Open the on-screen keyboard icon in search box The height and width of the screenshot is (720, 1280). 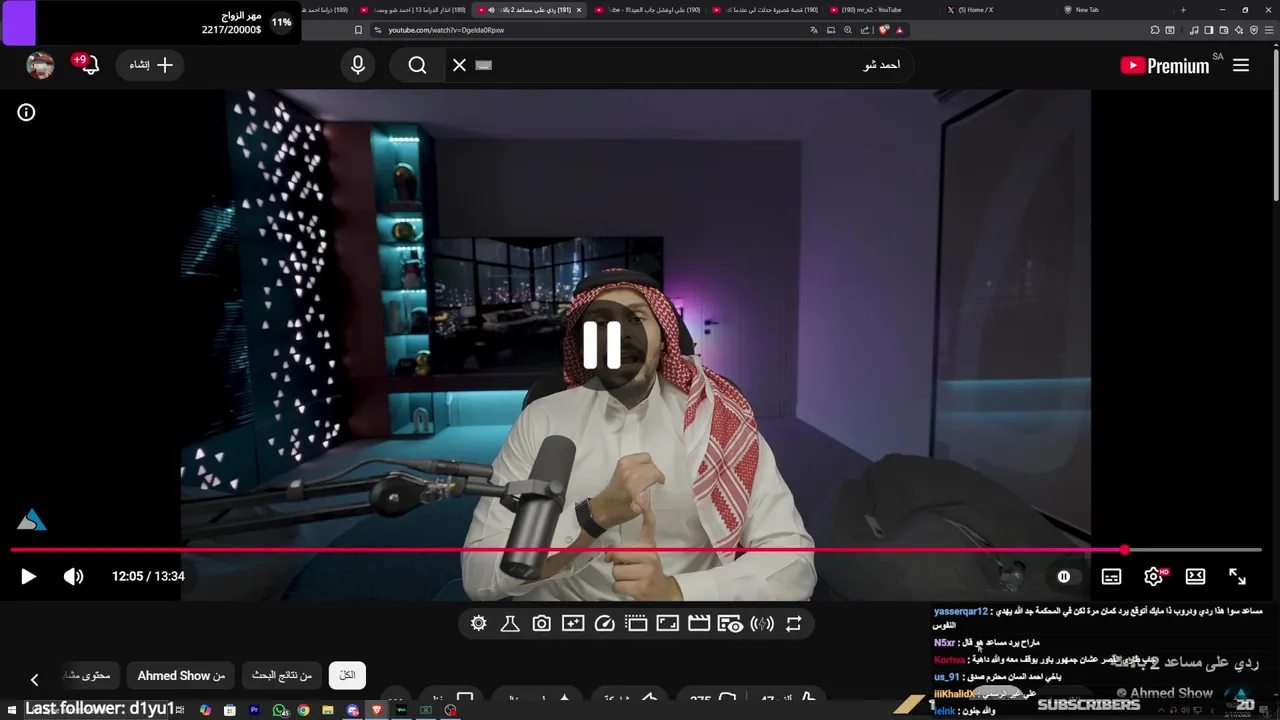pos(484,65)
